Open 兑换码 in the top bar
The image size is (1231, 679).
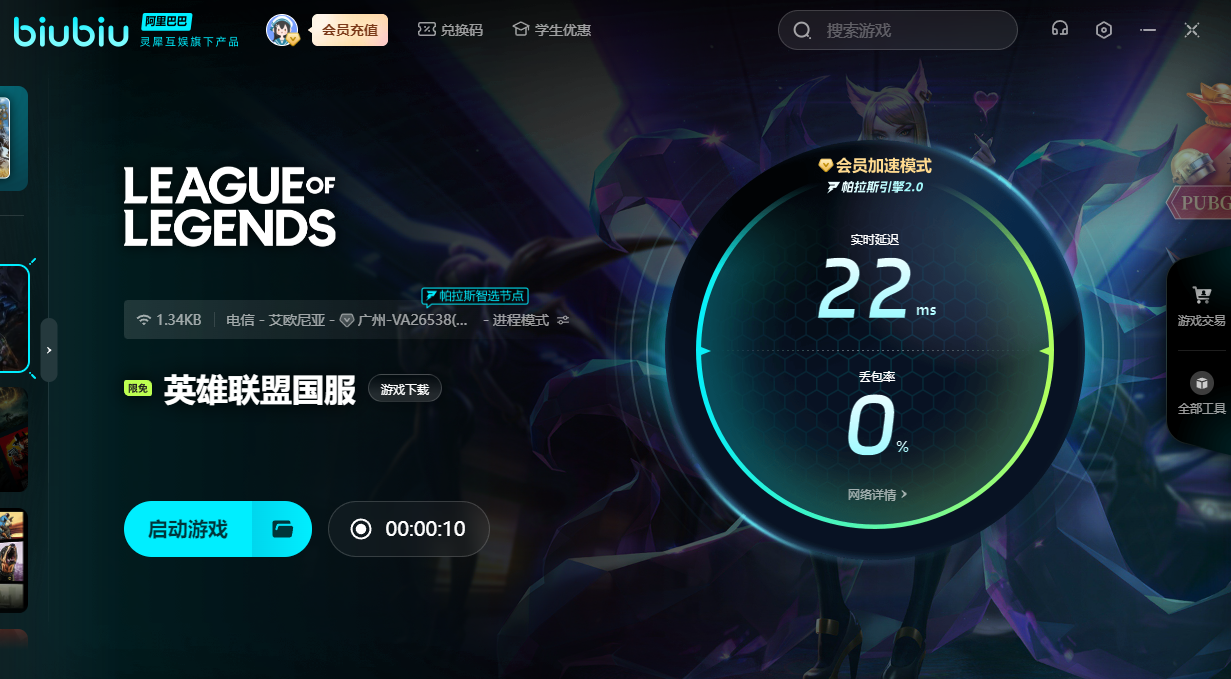450,30
